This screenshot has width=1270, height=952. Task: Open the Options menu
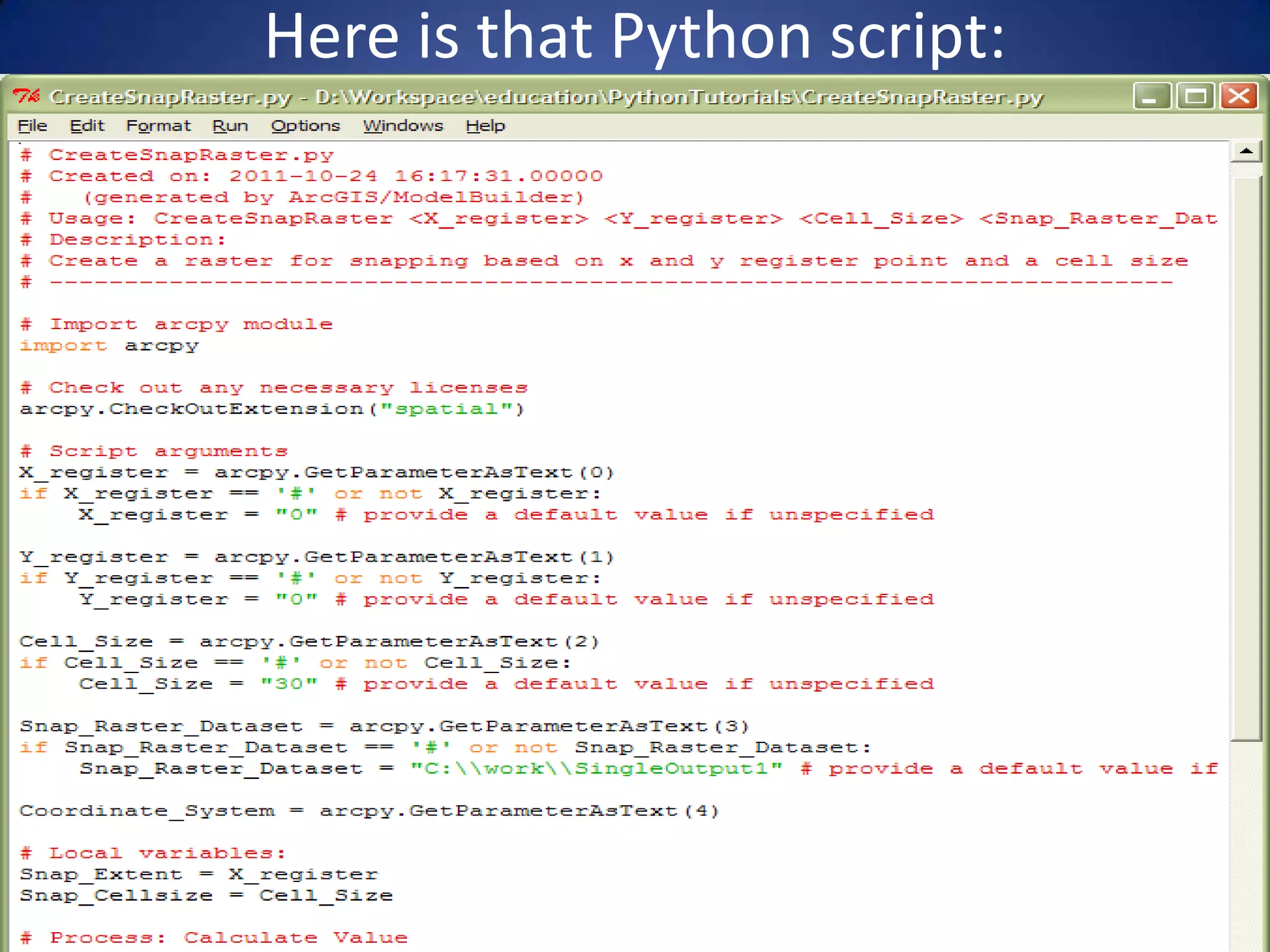coord(305,126)
